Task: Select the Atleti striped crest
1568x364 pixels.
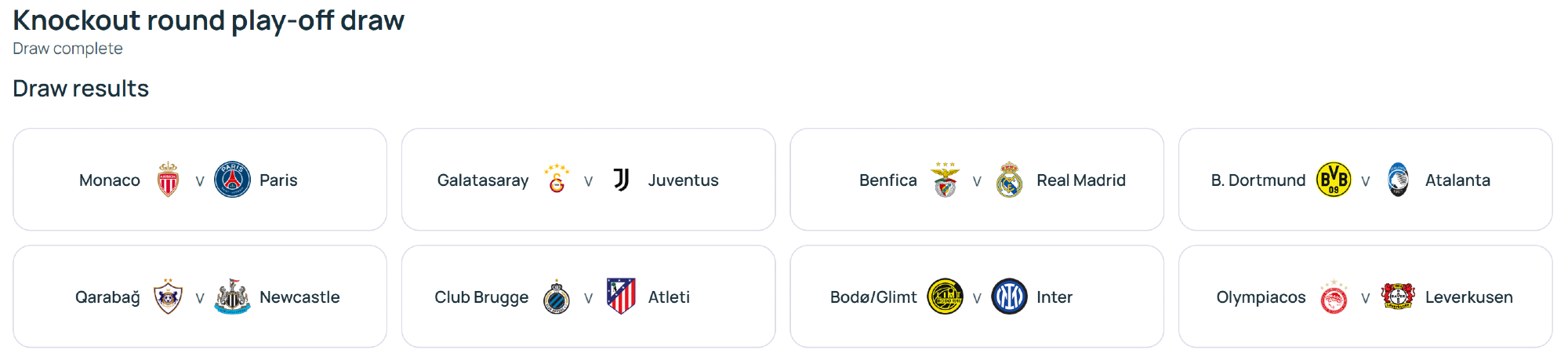Action: point(621,297)
